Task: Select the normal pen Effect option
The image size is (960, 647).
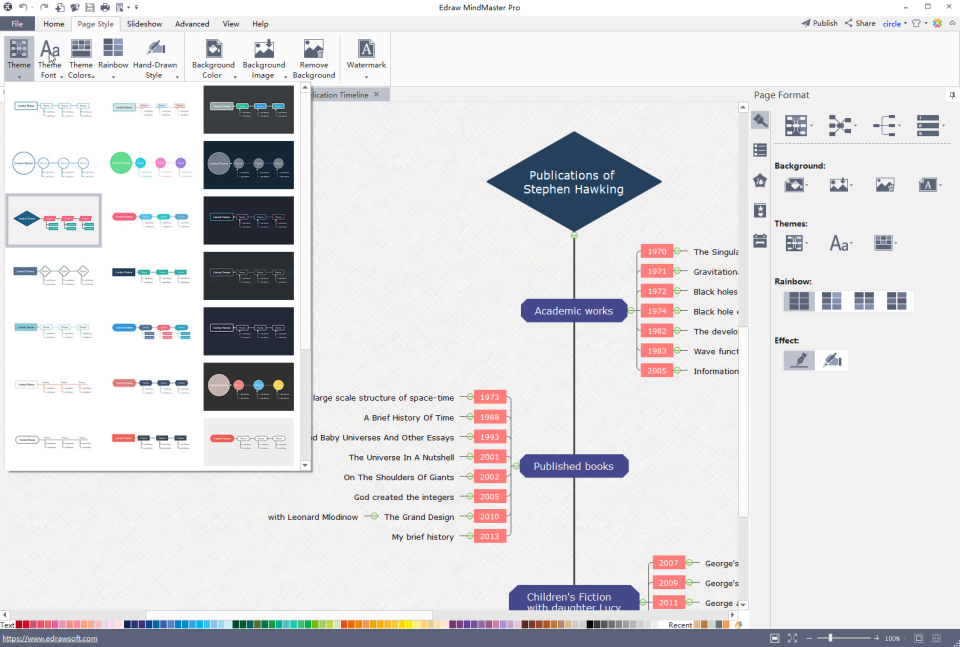Action: [800, 360]
